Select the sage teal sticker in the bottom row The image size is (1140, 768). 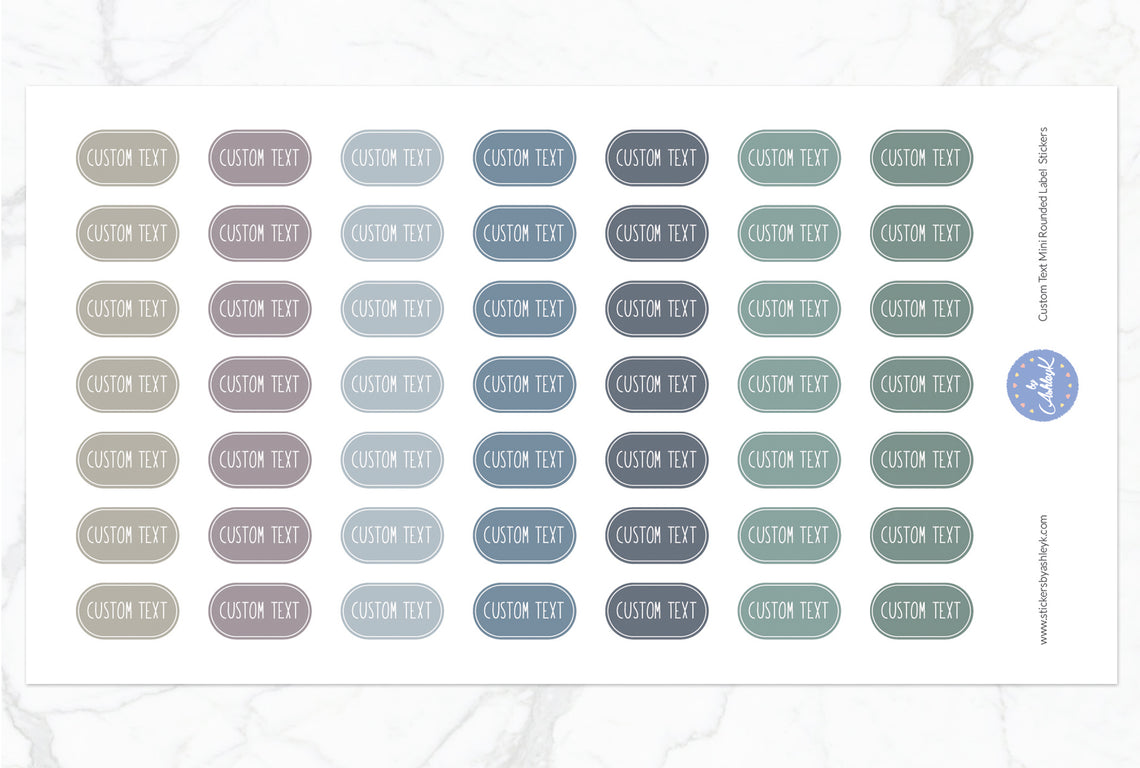tap(789, 611)
